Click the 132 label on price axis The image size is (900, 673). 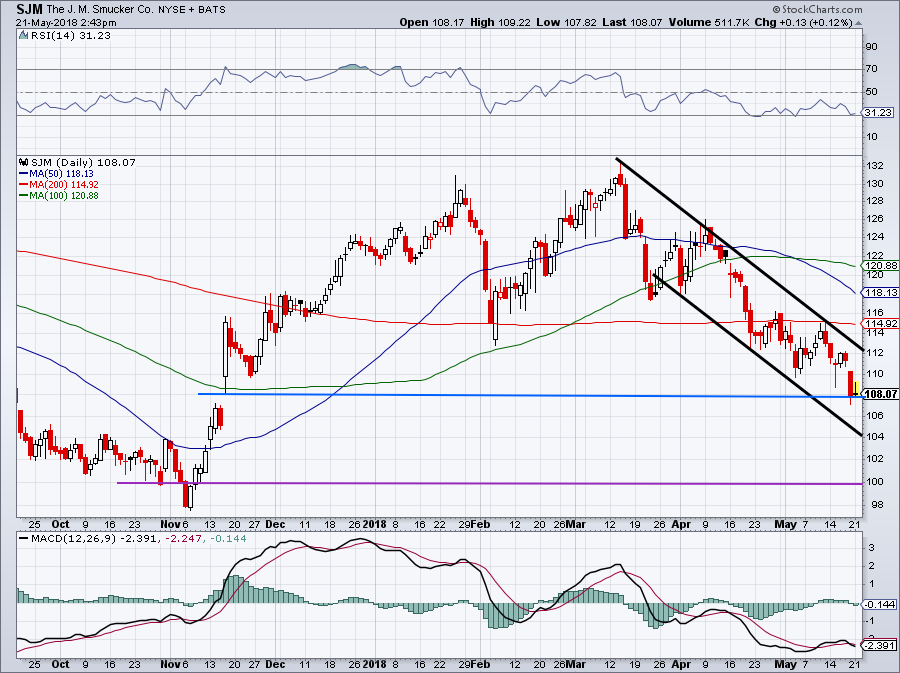pos(874,166)
